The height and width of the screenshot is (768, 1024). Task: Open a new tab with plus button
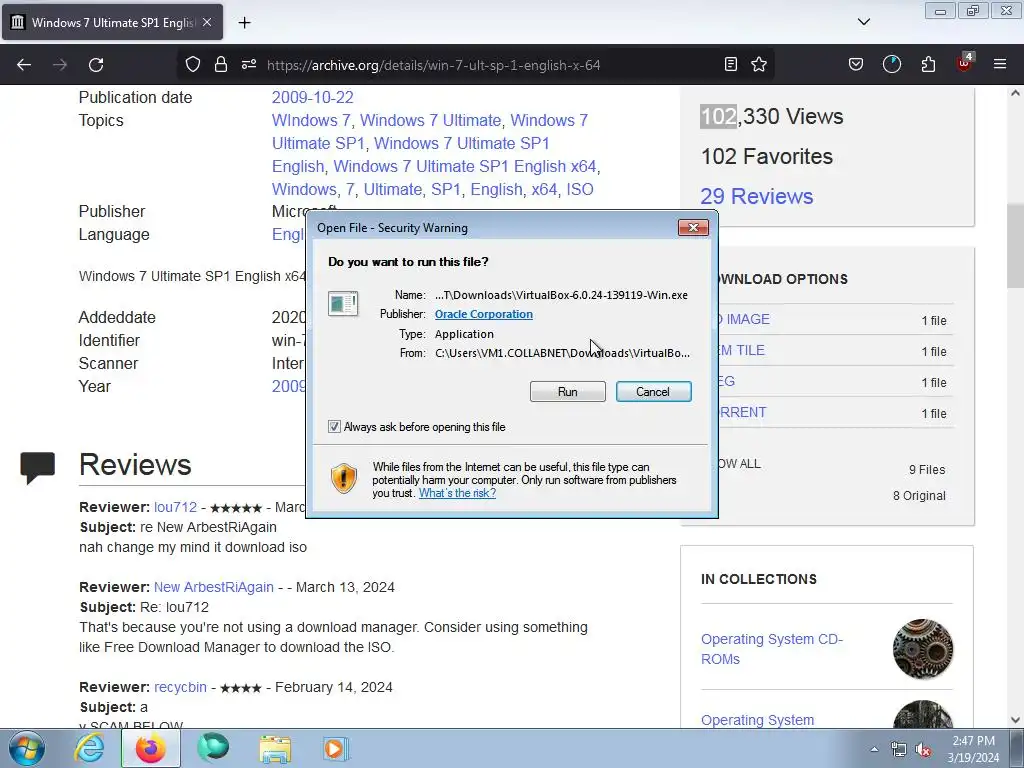pyautogui.click(x=244, y=23)
